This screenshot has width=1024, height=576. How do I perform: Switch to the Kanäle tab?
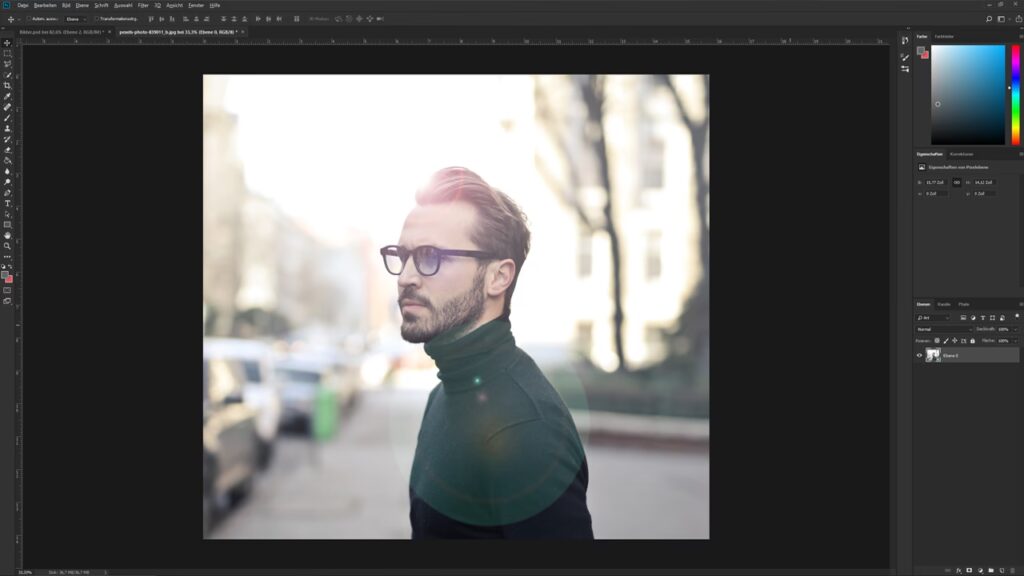[x=944, y=304]
